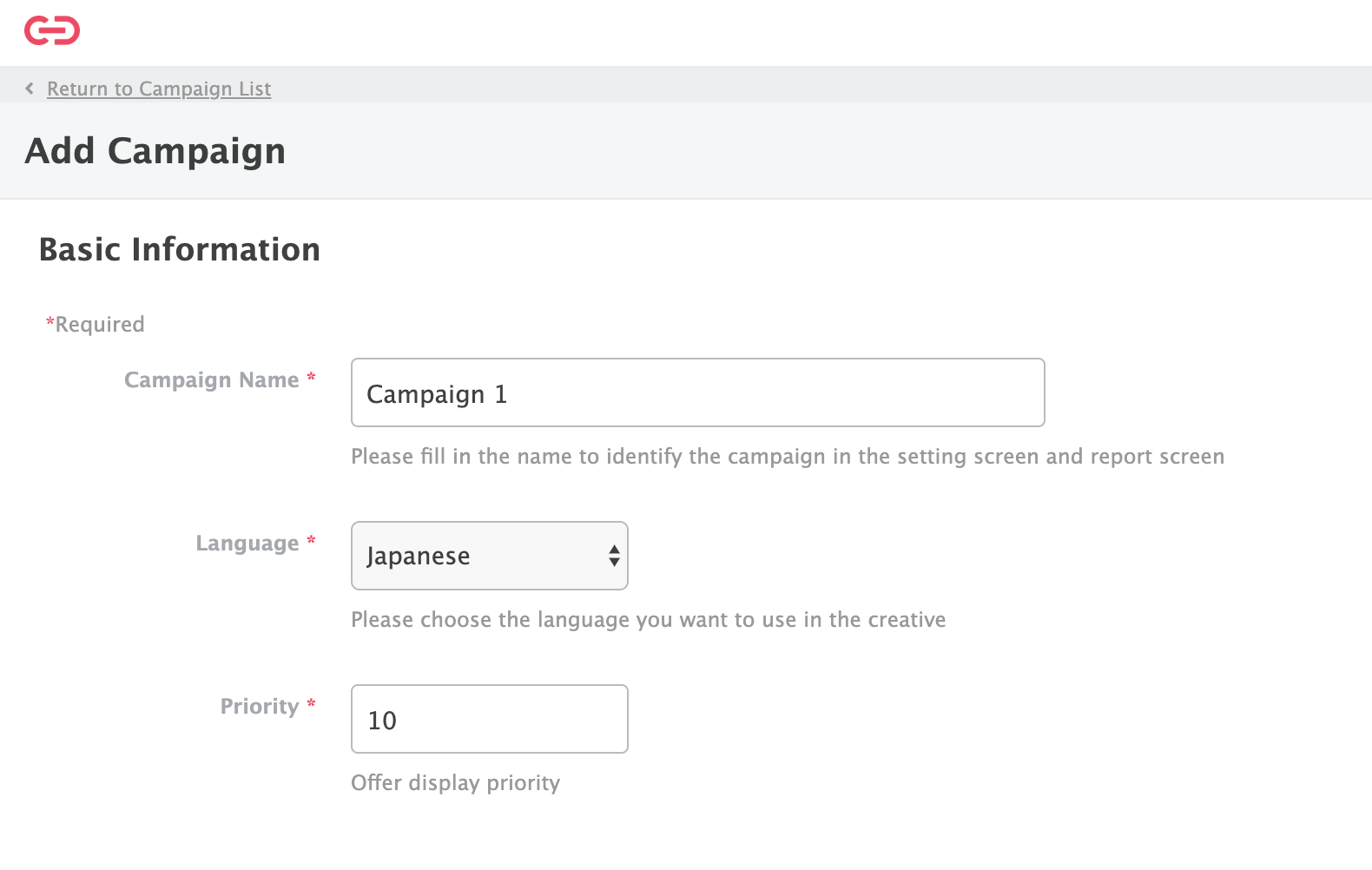The width and height of the screenshot is (1372, 870).
Task: Click the campaign name help text
Action: pos(787,457)
